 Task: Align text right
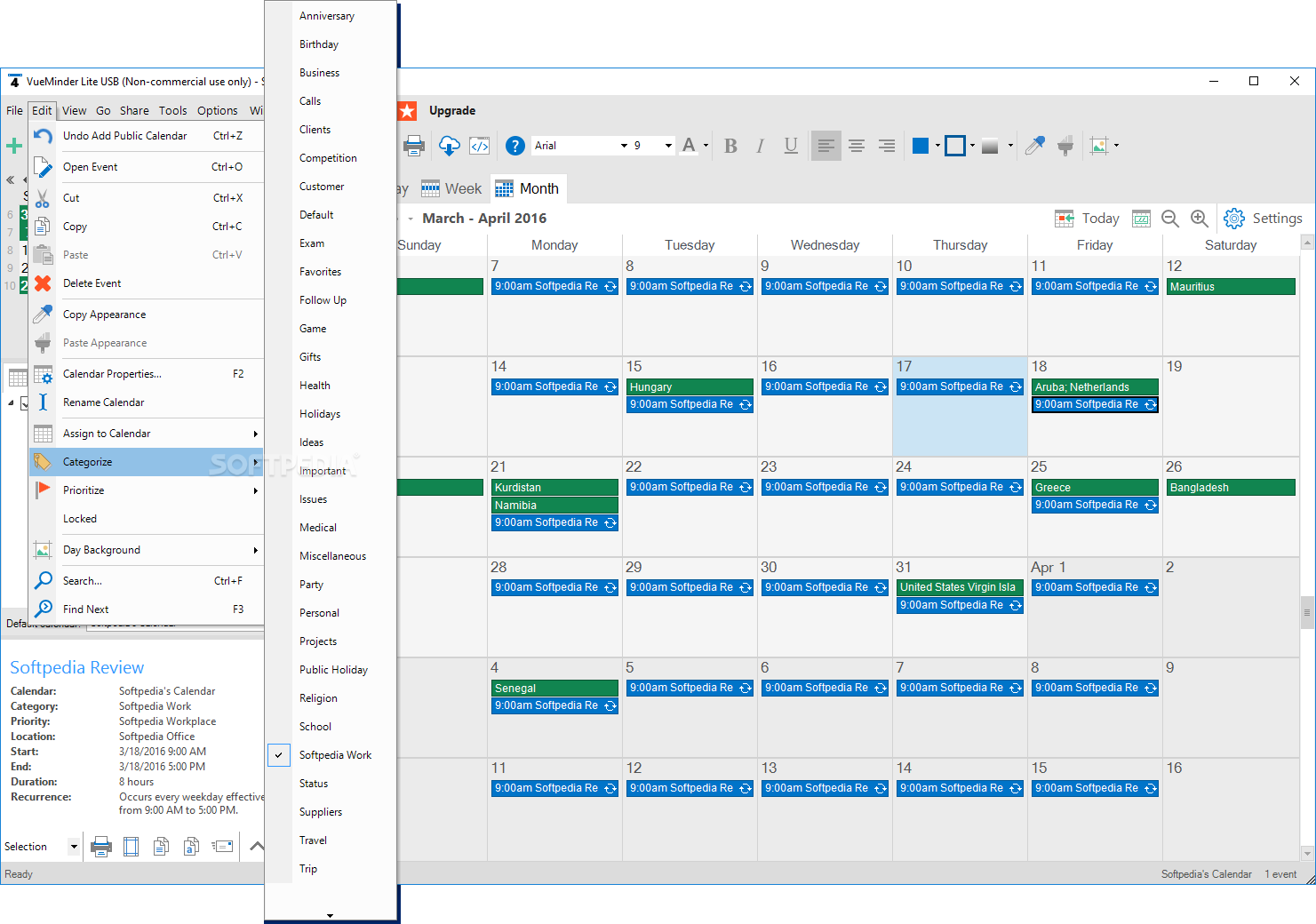point(887,146)
